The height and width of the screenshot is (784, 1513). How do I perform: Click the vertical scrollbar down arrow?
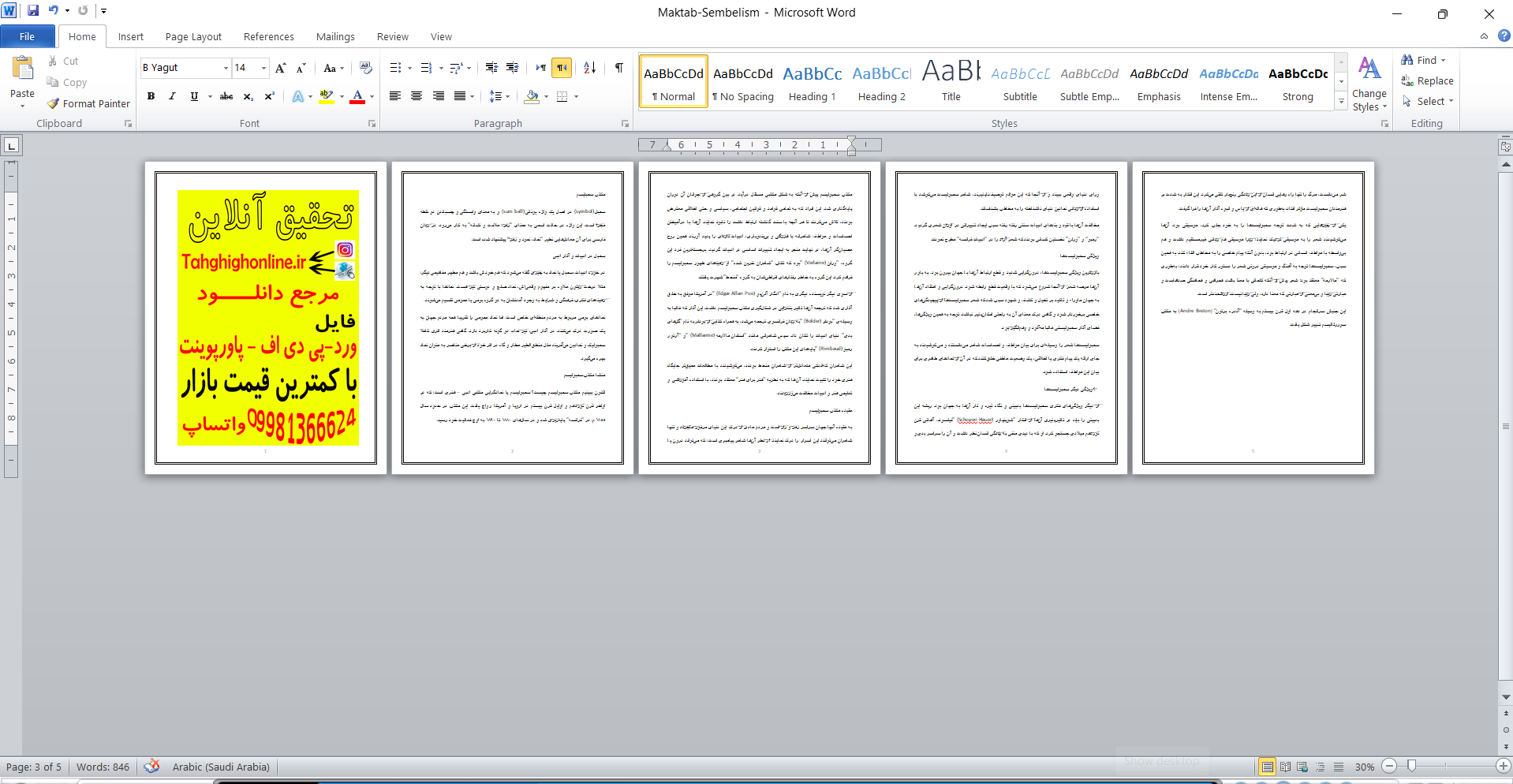pos(1506,697)
